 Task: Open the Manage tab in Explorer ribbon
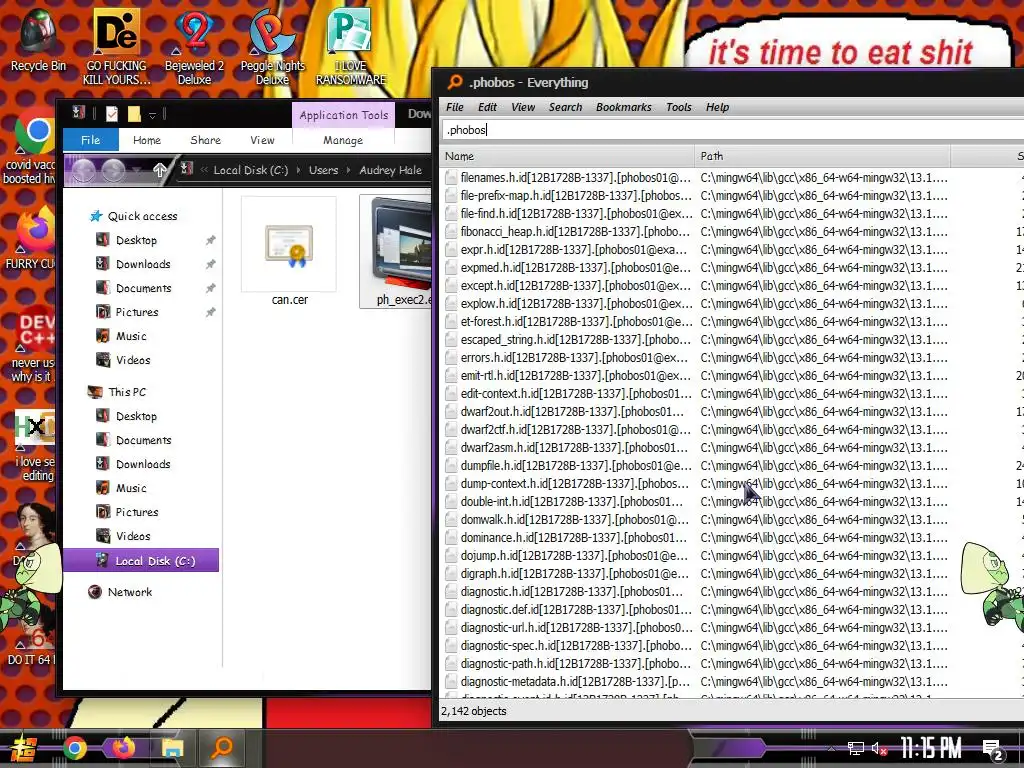(343, 140)
